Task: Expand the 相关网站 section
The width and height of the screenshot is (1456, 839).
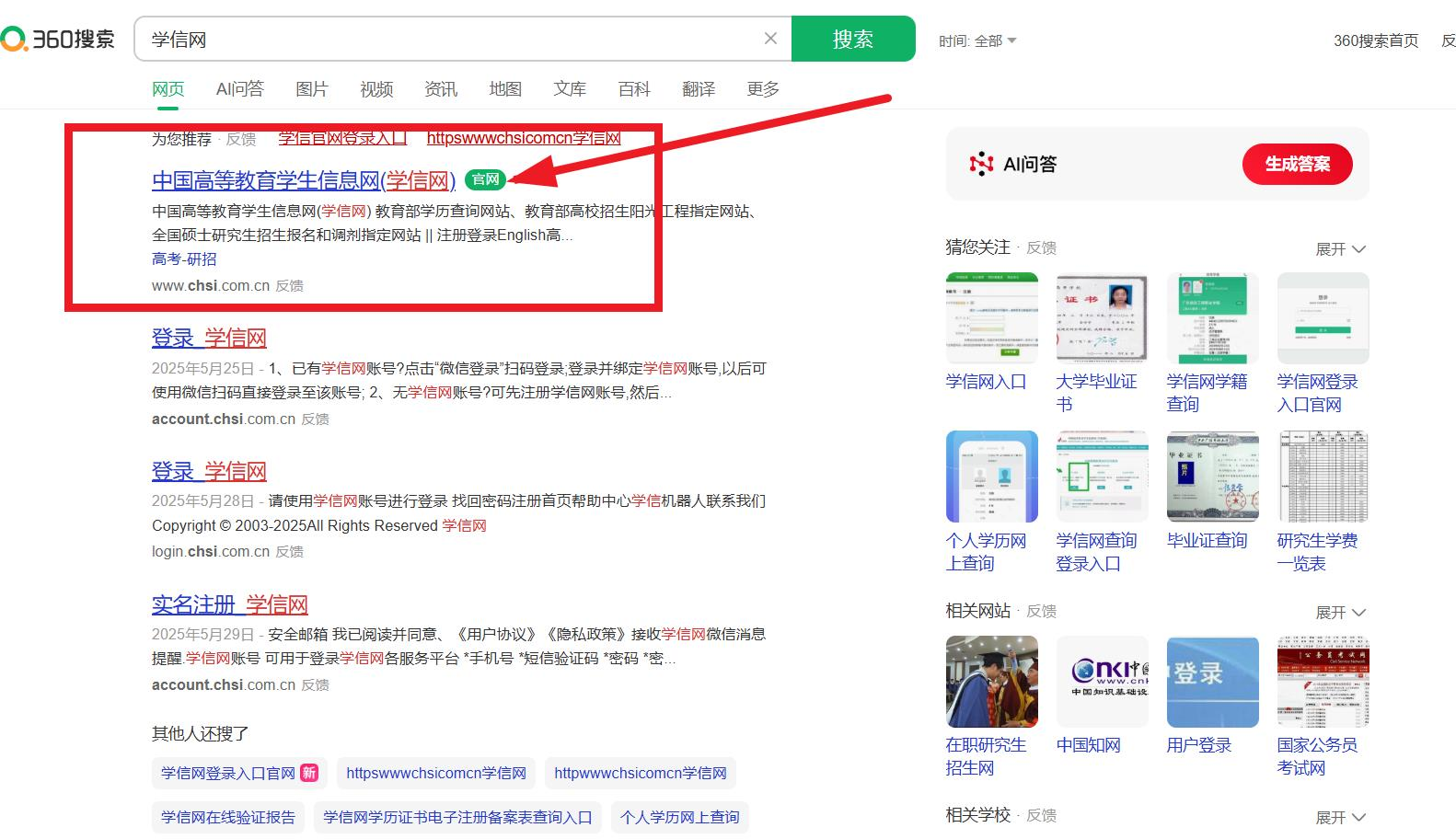Action: (x=1340, y=613)
